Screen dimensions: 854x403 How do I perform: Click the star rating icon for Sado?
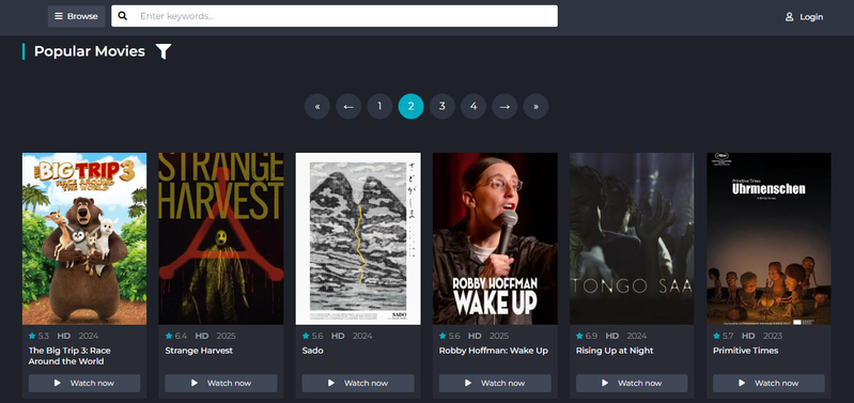(306, 335)
